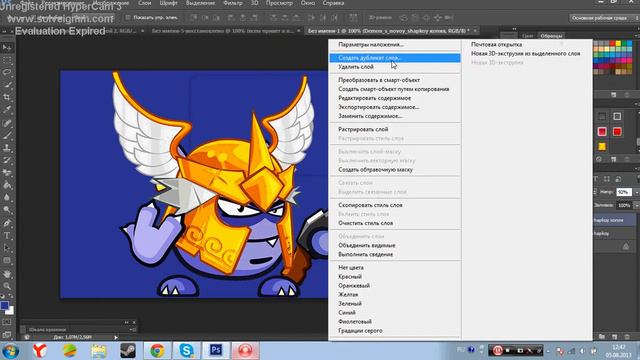Viewport: 640px width, 360px height.
Task: Choose 'Удалить слой' in context menu
Action: (395, 67)
